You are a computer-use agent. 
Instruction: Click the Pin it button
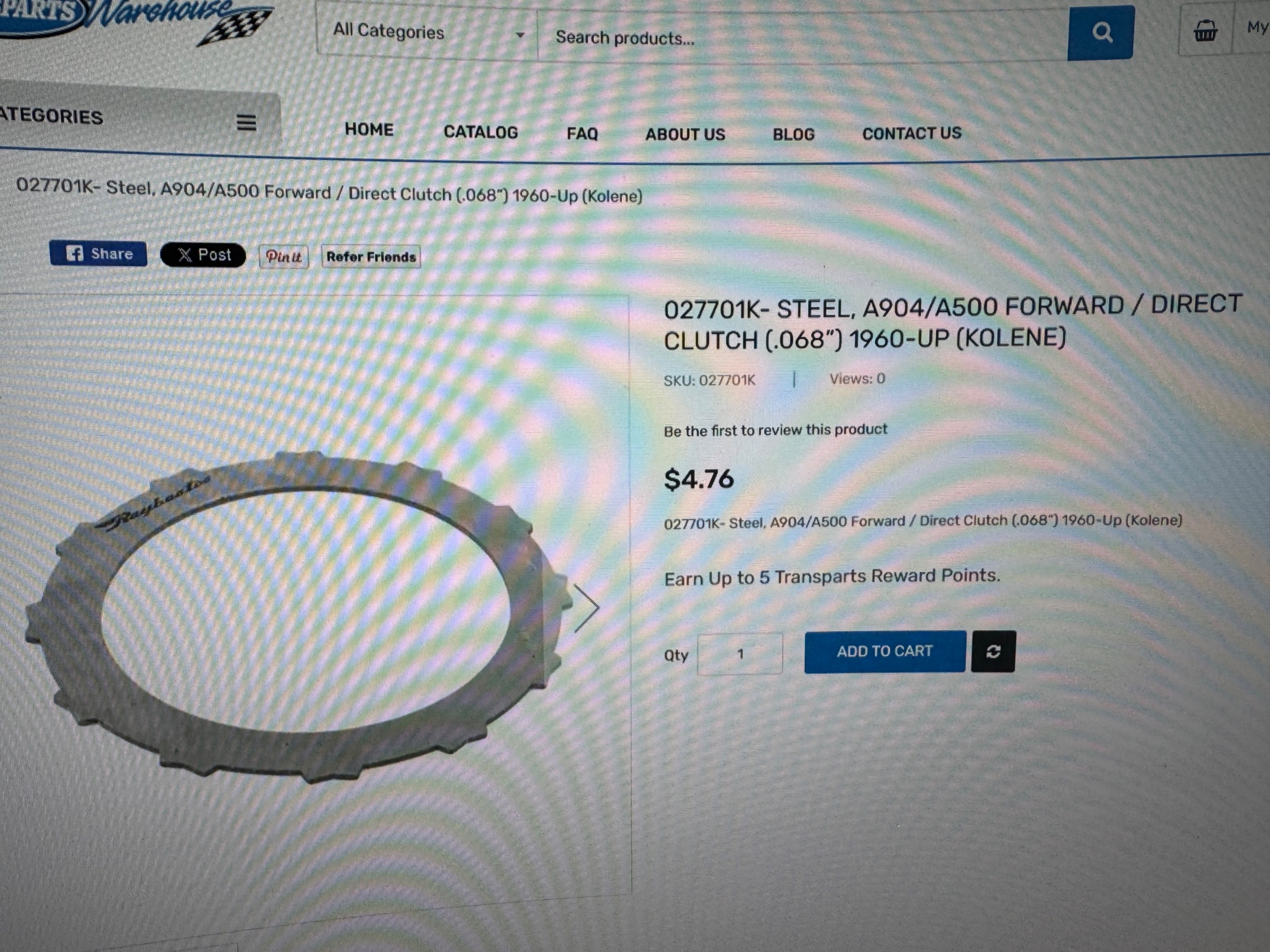(x=283, y=256)
